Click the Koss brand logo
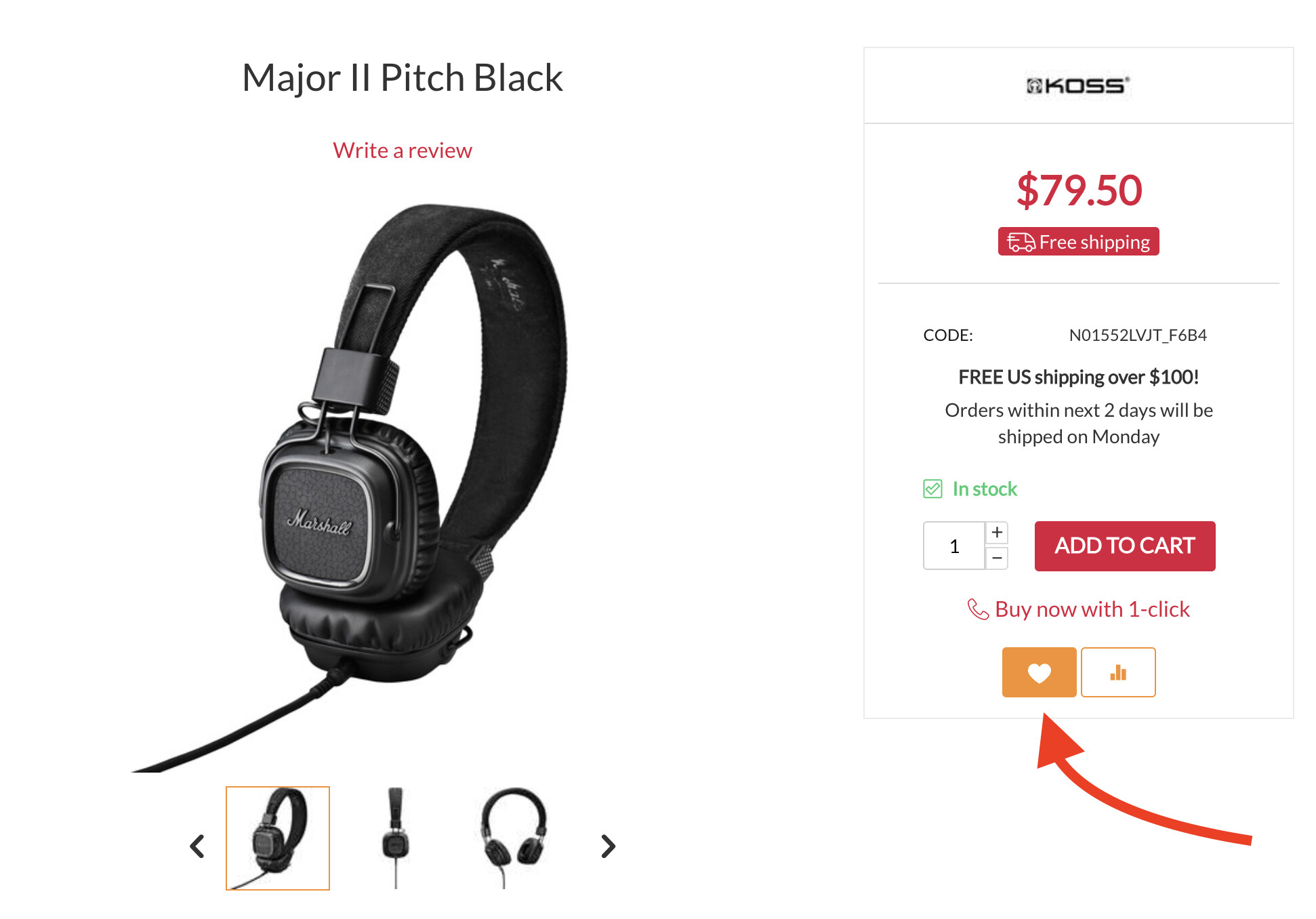 click(x=1078, y=86)
